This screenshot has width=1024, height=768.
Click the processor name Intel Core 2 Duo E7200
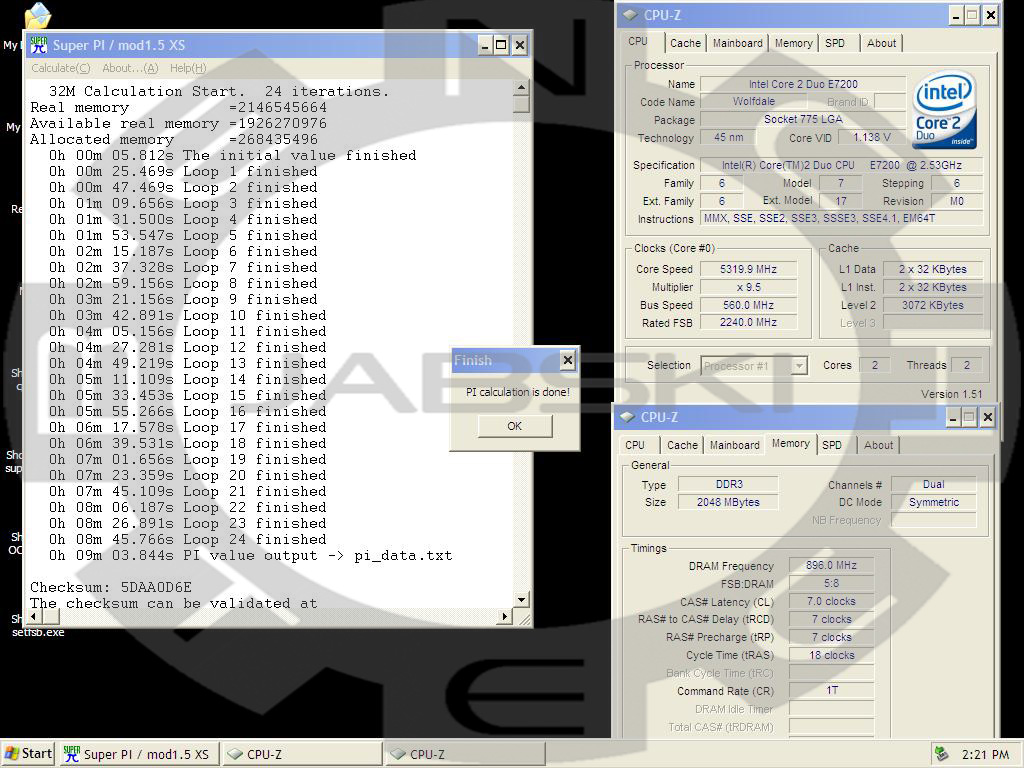tap(803, 84)
